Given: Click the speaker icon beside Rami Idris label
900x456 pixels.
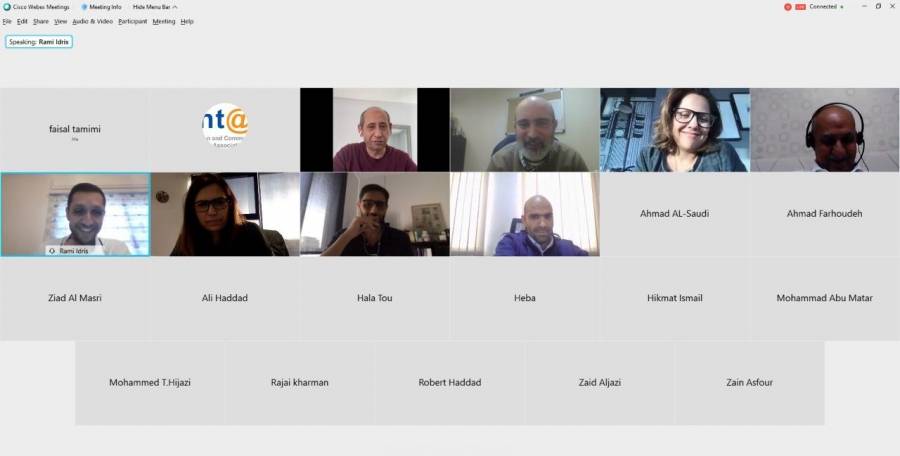Looking at the screenshot, I should pos(52,251).
